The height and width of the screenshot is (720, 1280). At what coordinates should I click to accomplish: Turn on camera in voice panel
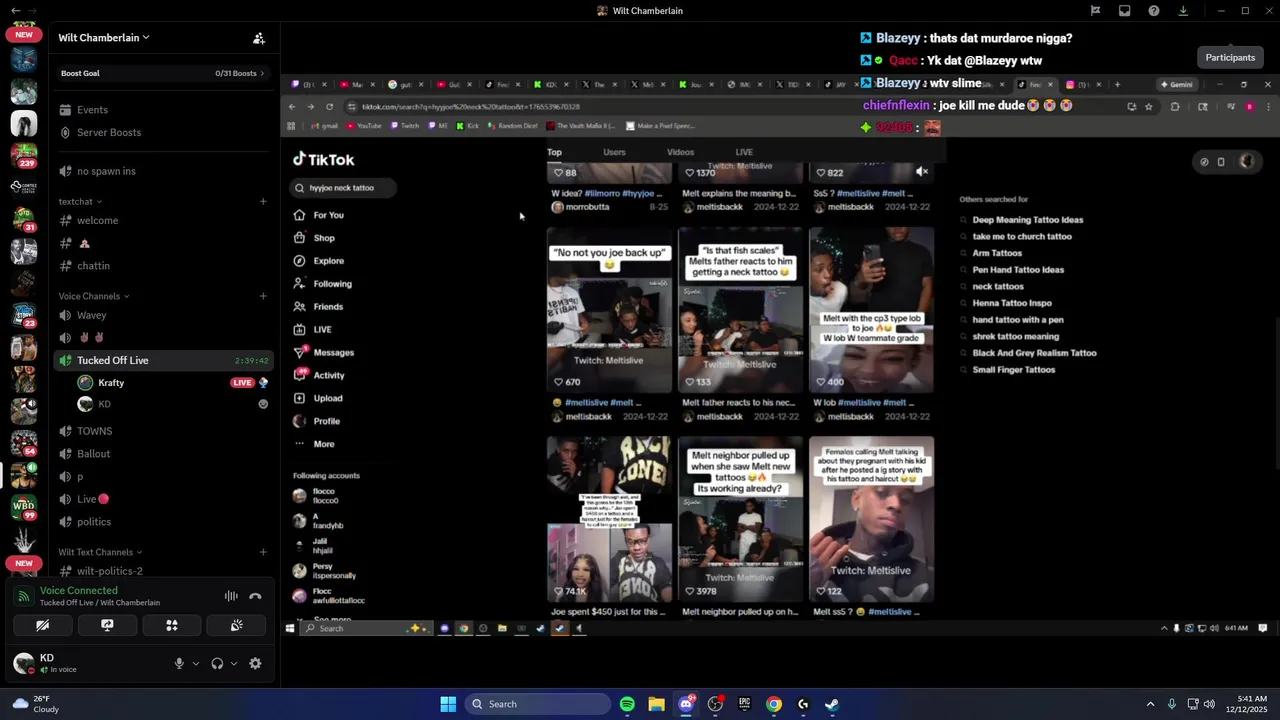pyautogui.click(x=42, y=625)
